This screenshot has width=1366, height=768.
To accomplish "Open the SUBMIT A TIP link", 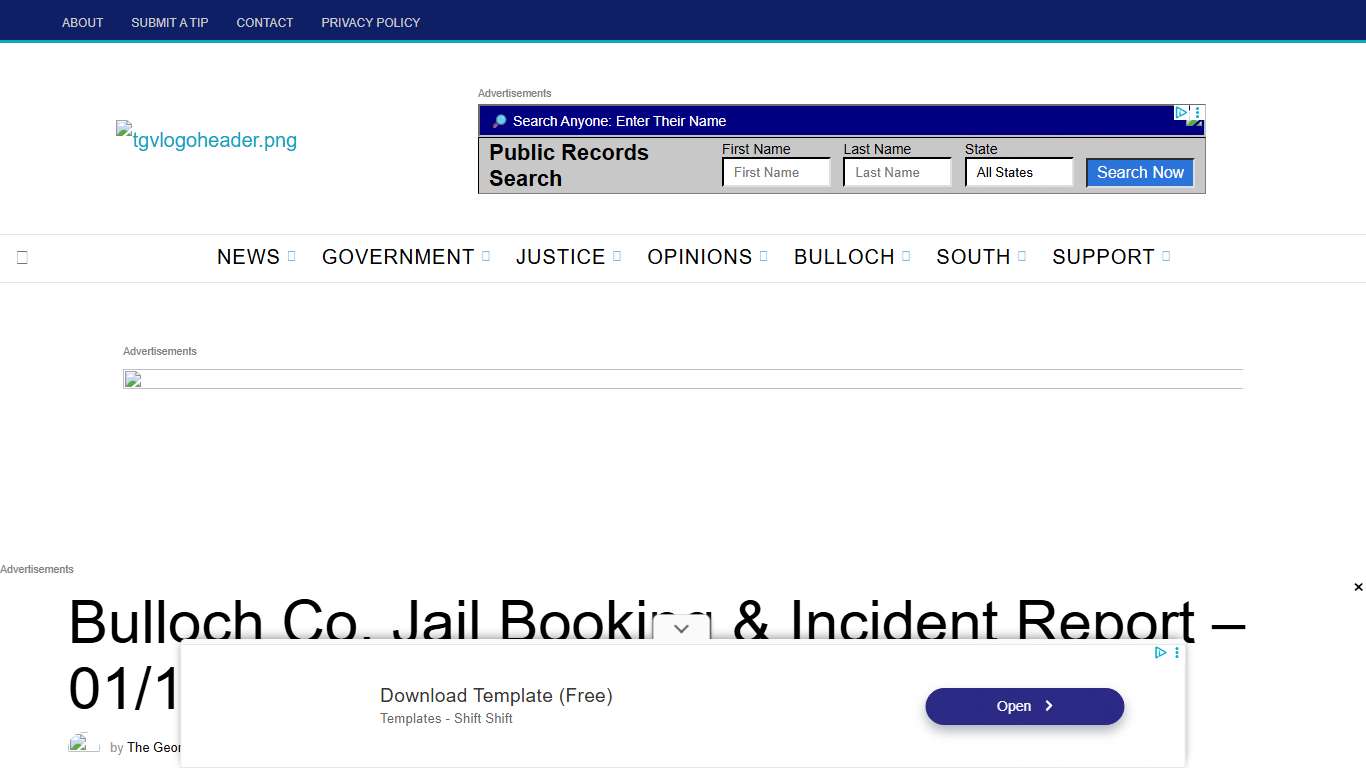I will [169, 22].
